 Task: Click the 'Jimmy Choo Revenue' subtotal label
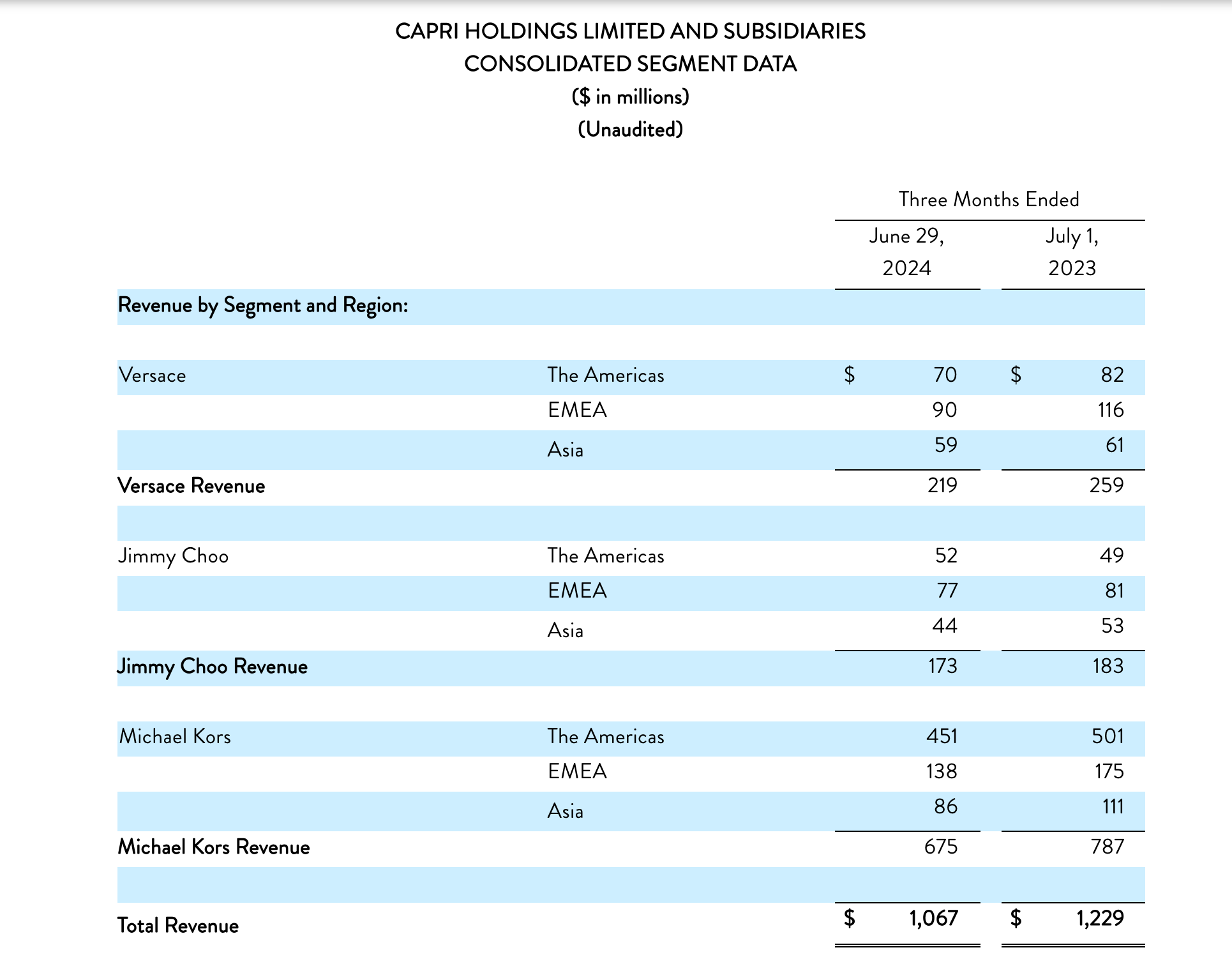click(x=213, y=667)
